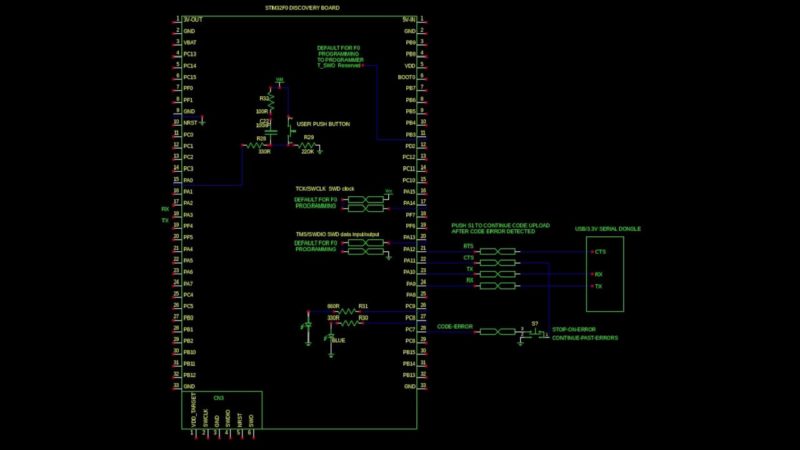Click the solder jumper on the RTS line
The width and height of the screenshot is (800, 450).
click(497, 252)
